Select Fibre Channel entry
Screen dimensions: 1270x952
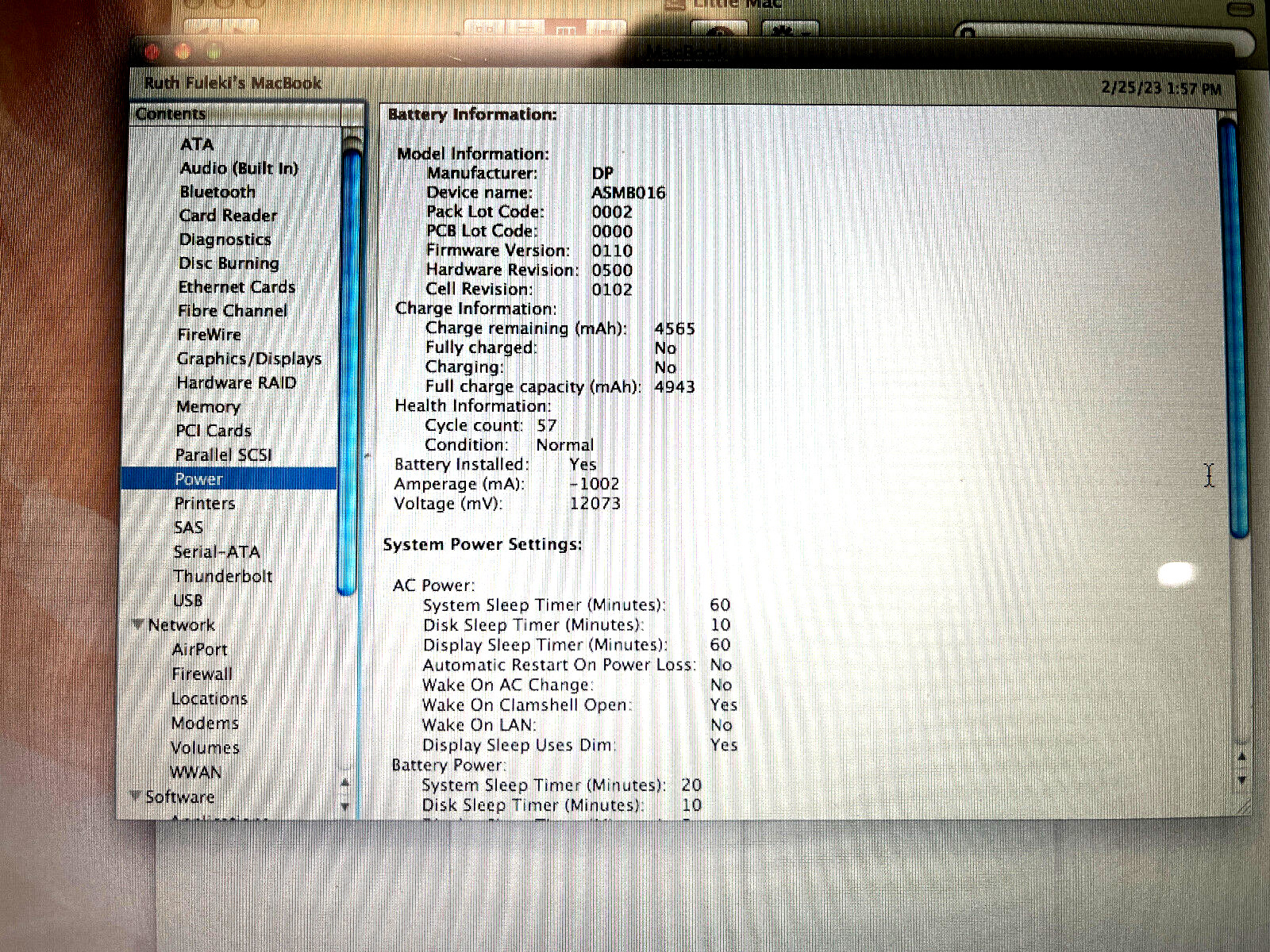point(233,311)
